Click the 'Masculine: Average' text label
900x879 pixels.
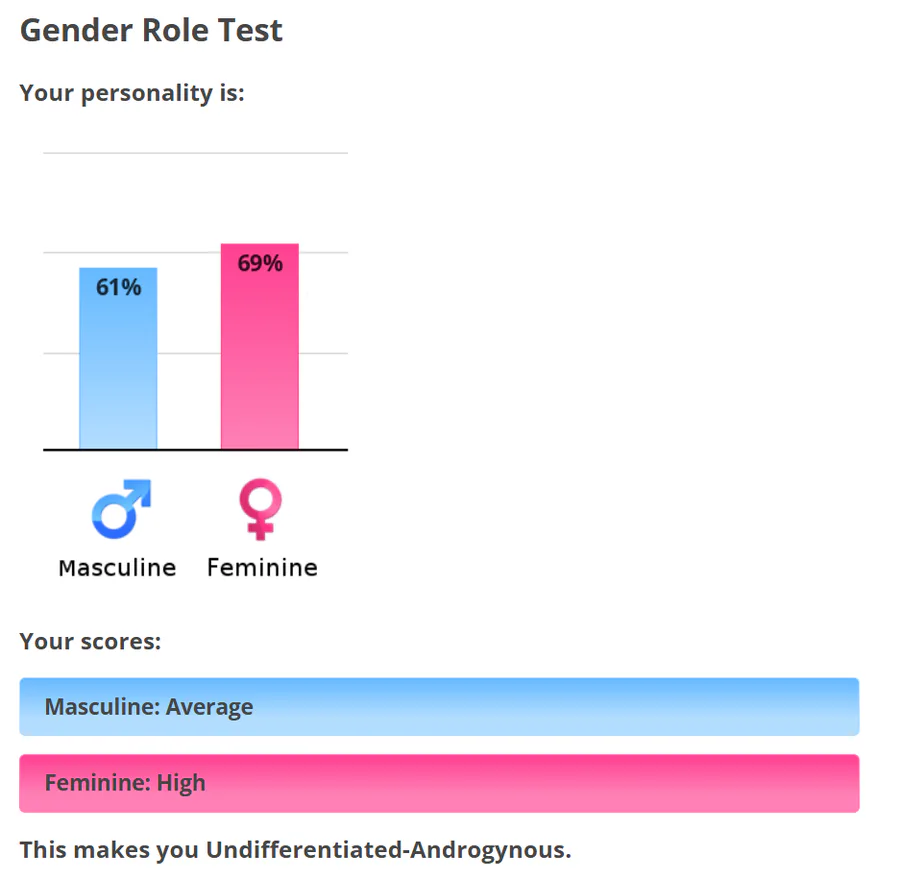149,707
